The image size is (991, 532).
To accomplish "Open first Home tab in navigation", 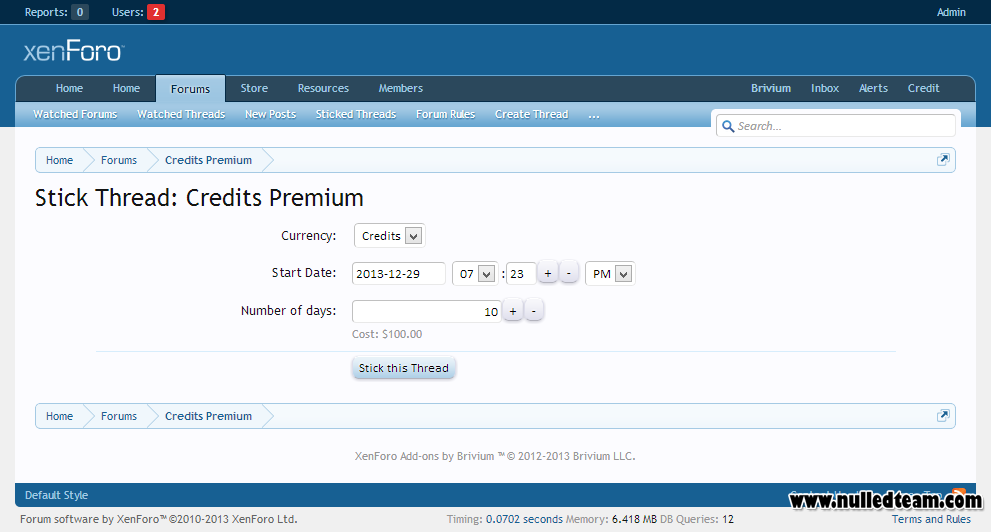I will [69, 88].
